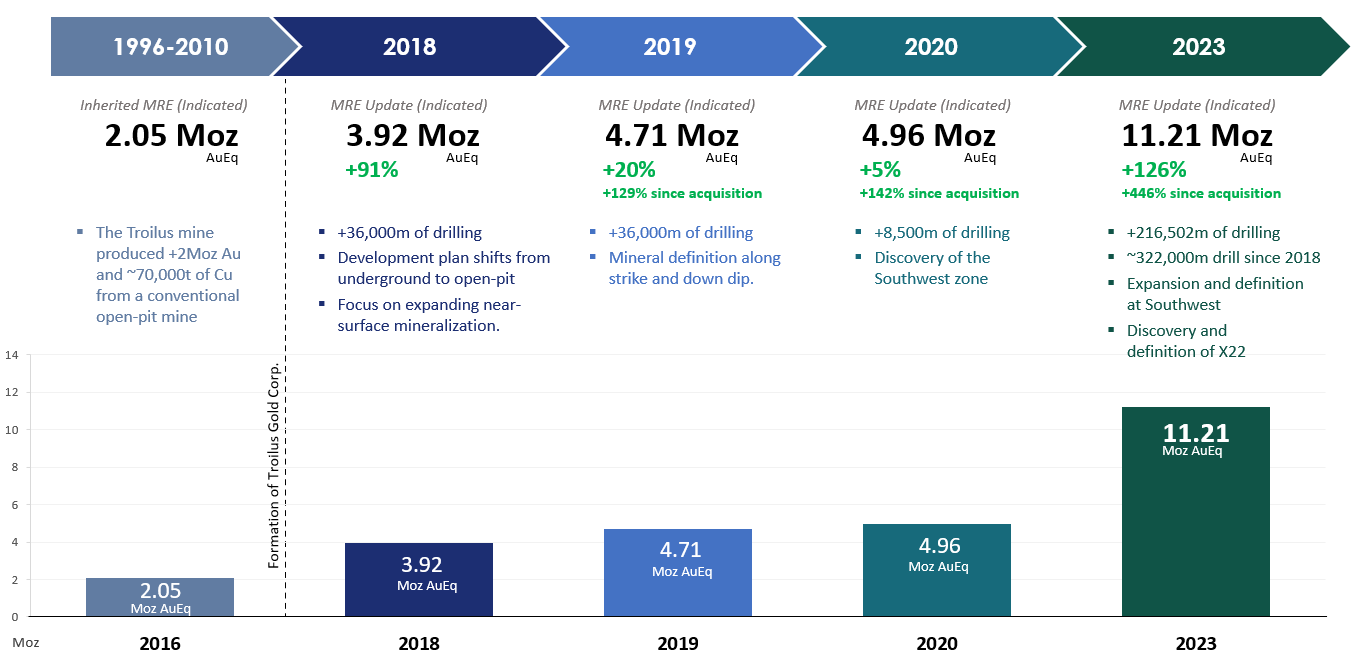Select the teal 4.96 Moz chart bar

tap(937, 570)
